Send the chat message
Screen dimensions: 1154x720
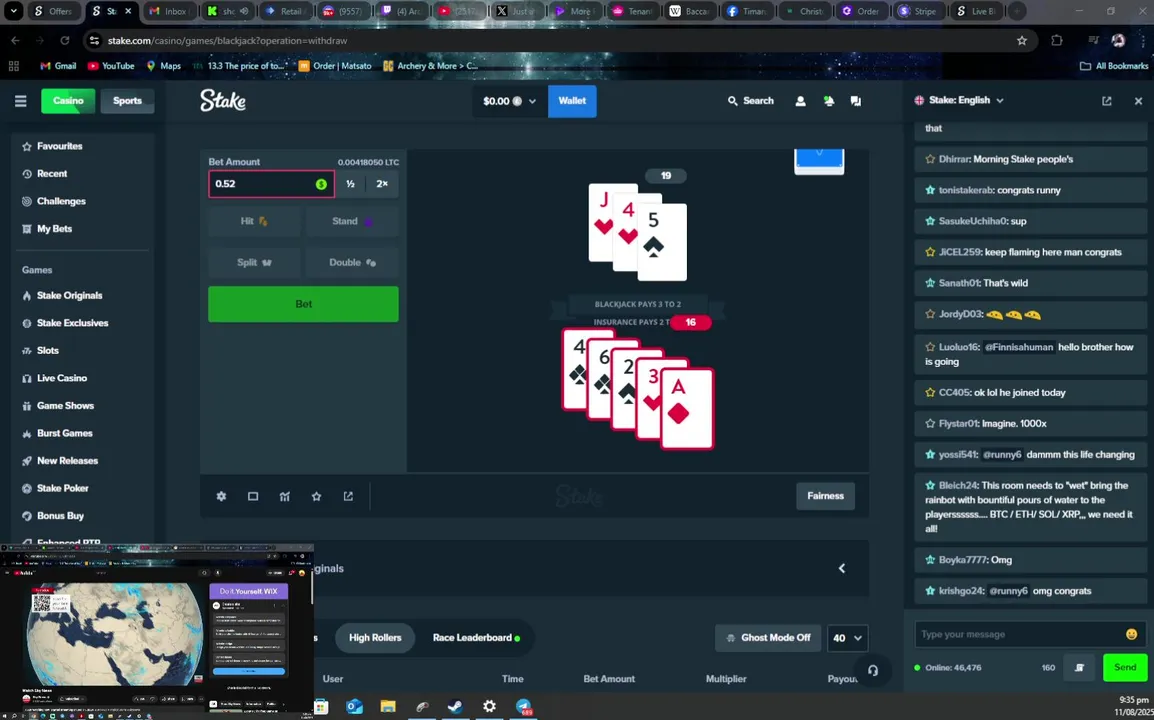(x=1125, y=668)
